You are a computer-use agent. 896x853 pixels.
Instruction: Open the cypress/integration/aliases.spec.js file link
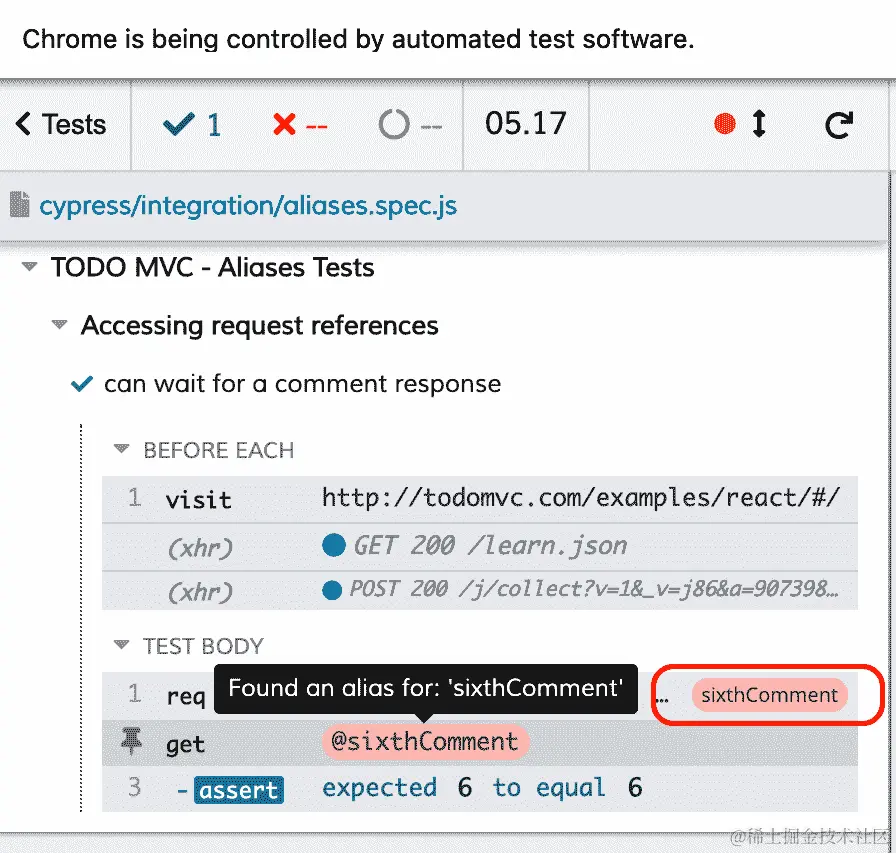pyautogui.click(x=248, y=206)
